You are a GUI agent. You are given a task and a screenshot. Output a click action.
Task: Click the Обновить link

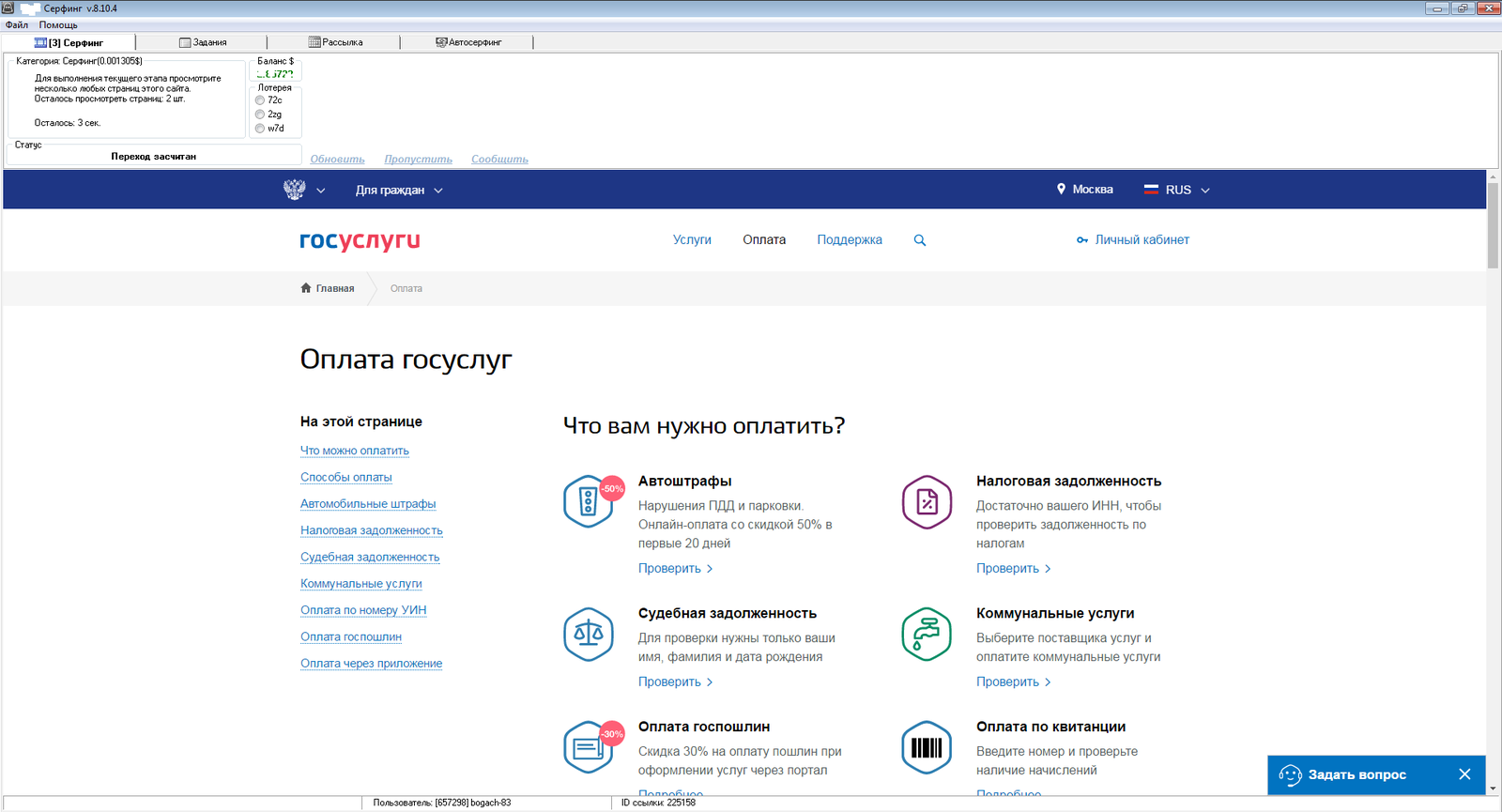click(x=337, y=160)
